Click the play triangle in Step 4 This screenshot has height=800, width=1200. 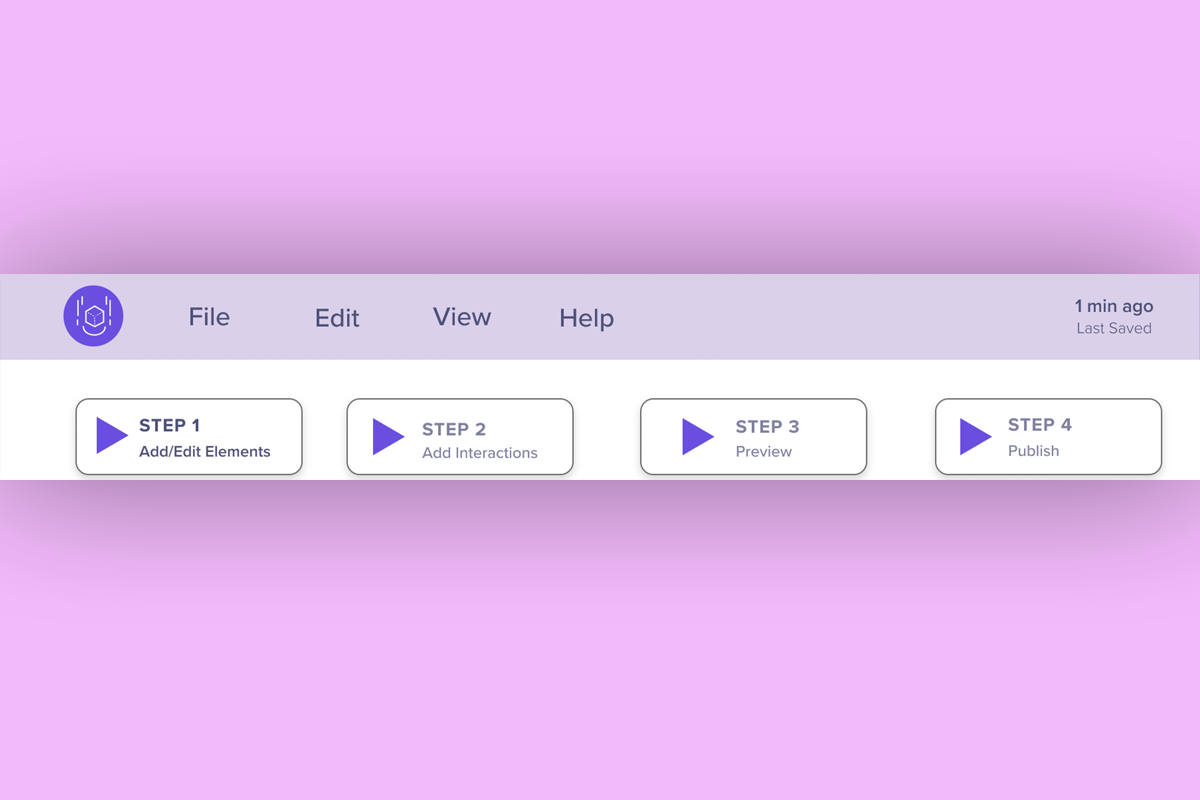[x=974, y=437]
